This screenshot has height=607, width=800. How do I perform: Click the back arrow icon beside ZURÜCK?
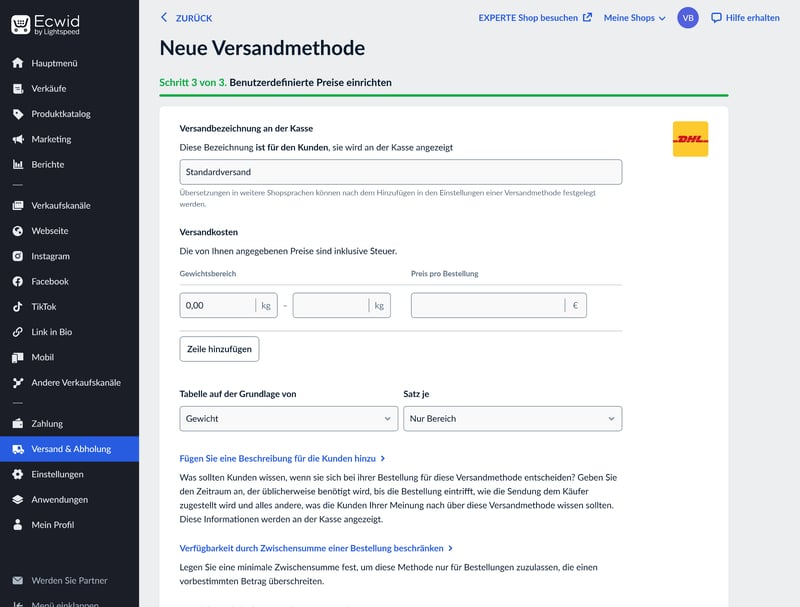[164, 17]
